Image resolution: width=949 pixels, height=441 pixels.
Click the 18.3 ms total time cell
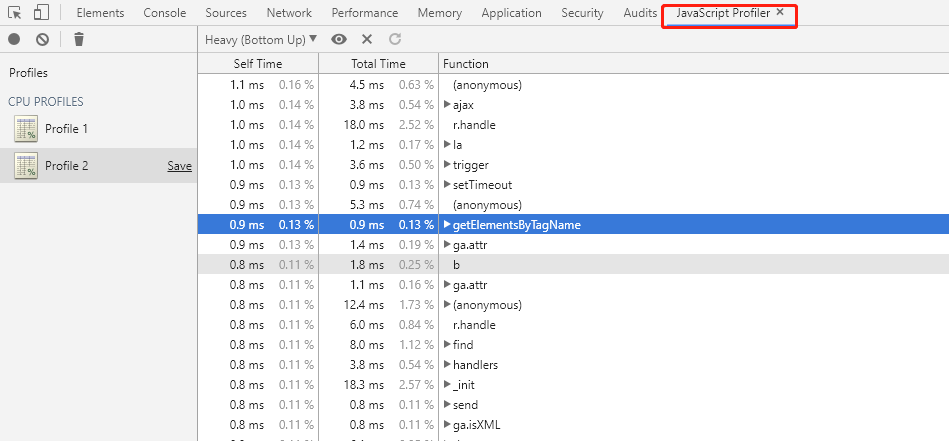point(366,385)
